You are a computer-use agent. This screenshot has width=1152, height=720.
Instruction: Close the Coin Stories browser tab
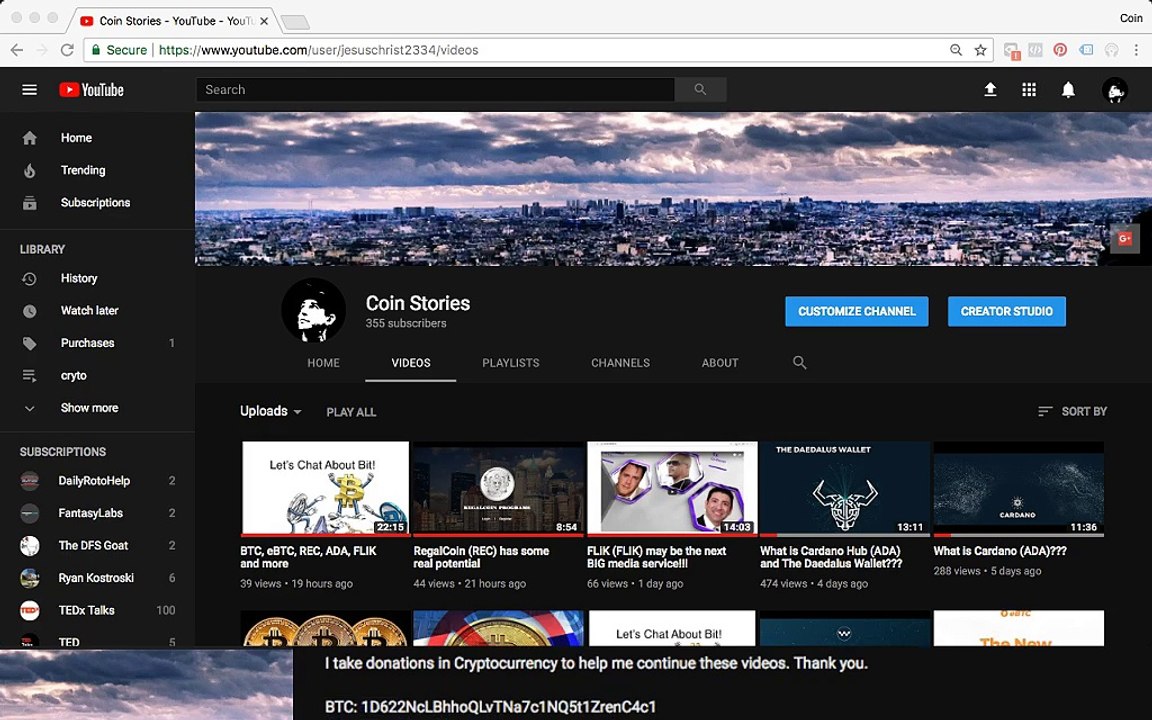[264, 21]
